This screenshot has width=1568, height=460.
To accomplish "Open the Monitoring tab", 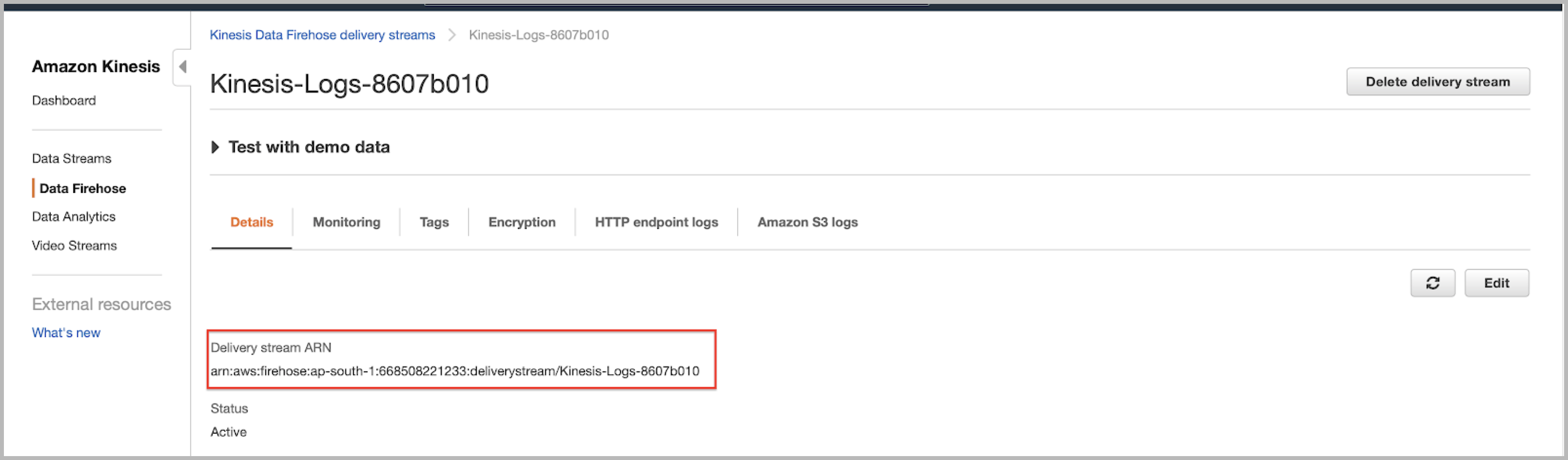I will coord(346,222).
